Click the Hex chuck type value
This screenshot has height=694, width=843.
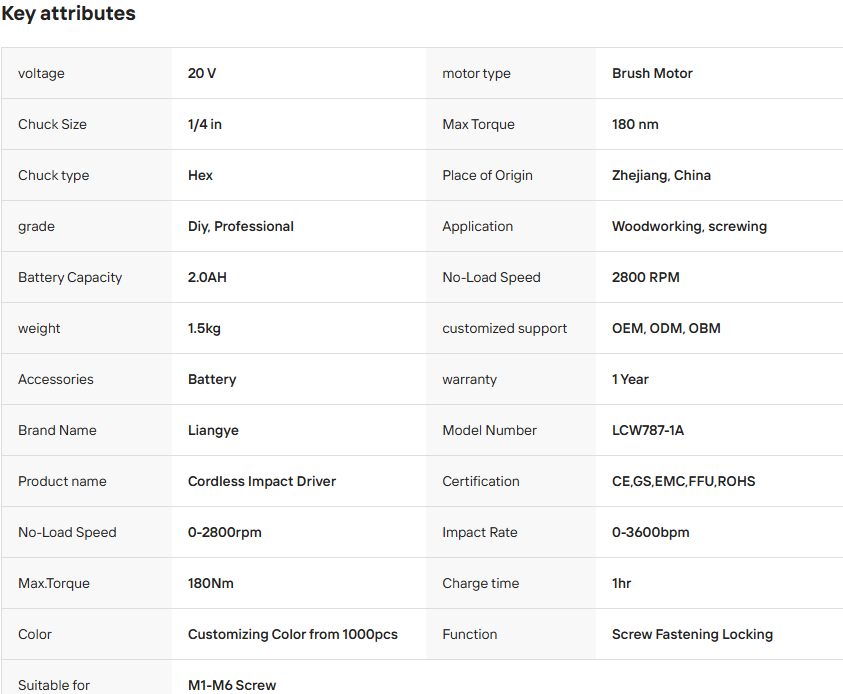[x=200, y=175]
